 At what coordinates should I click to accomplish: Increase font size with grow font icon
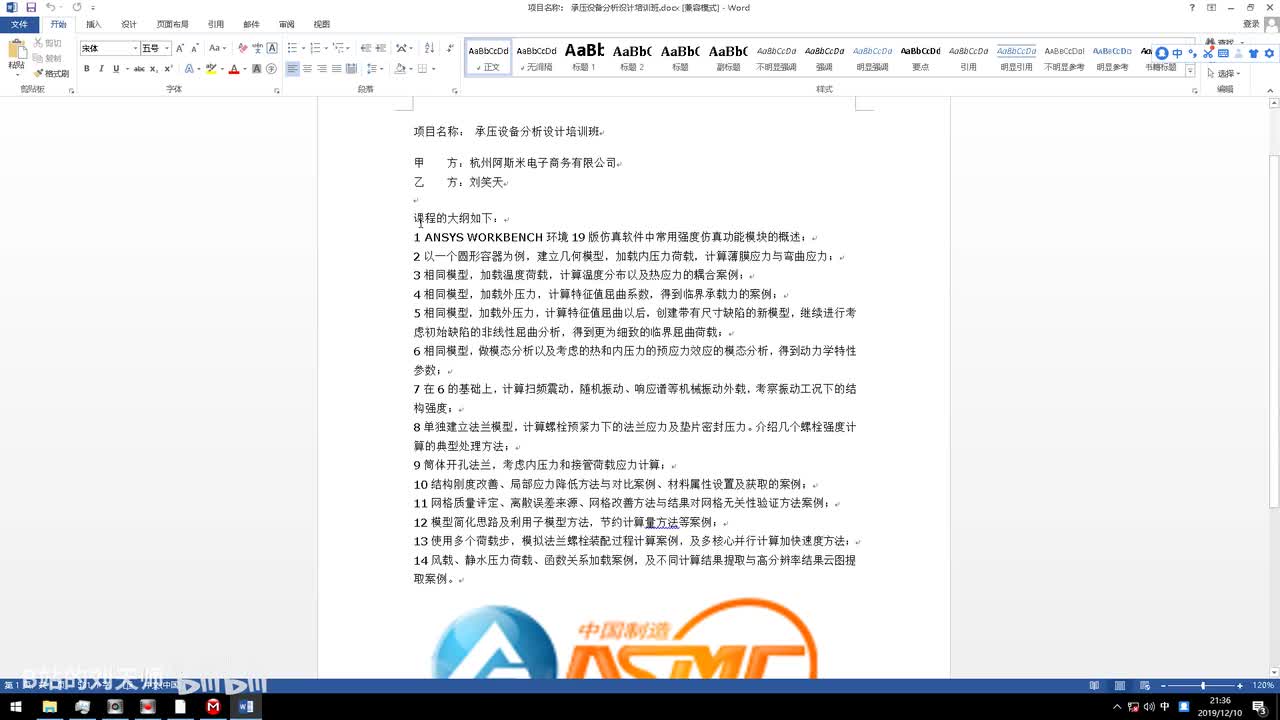(x=180, y=48)
